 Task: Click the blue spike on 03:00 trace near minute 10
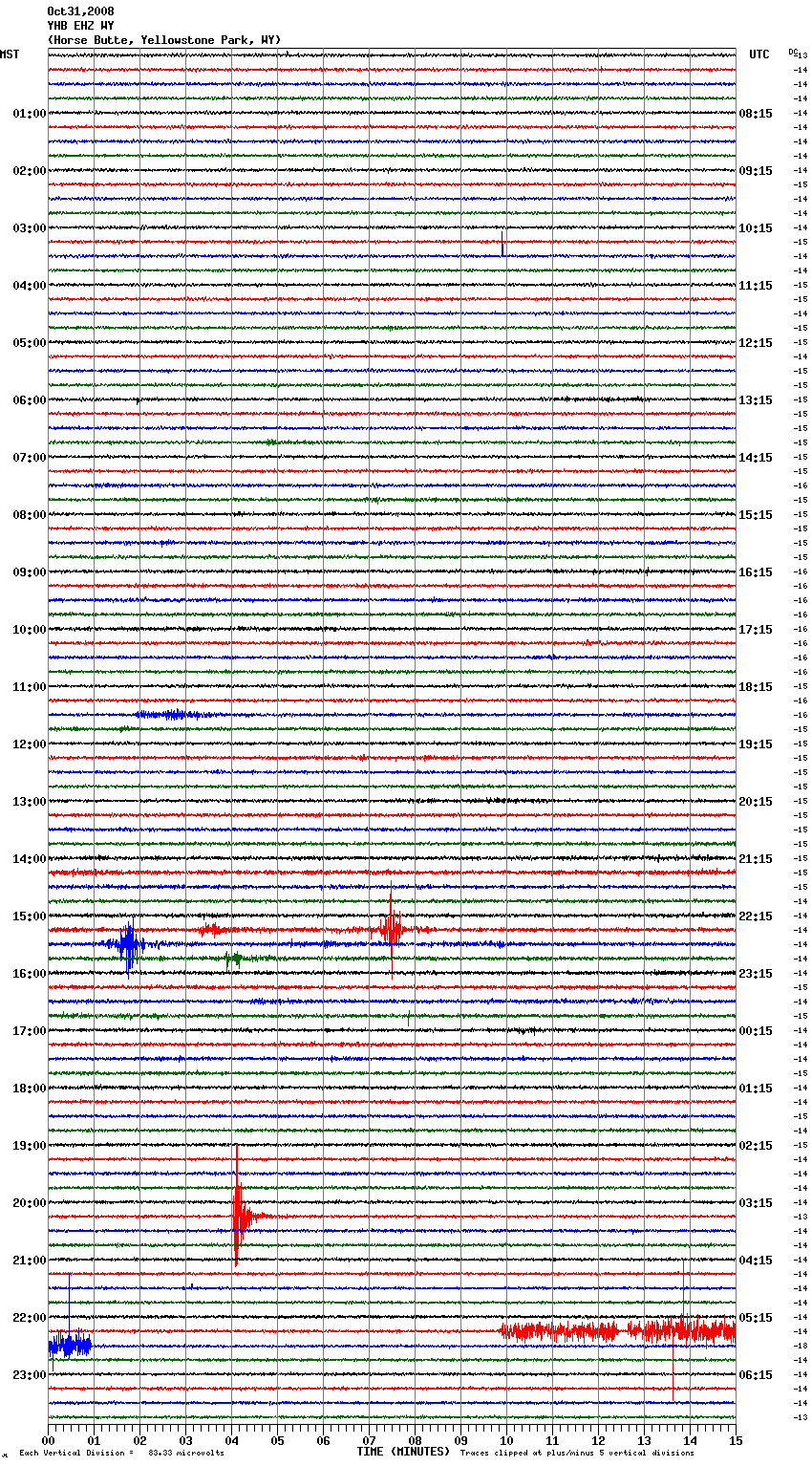tap(502, 243)
